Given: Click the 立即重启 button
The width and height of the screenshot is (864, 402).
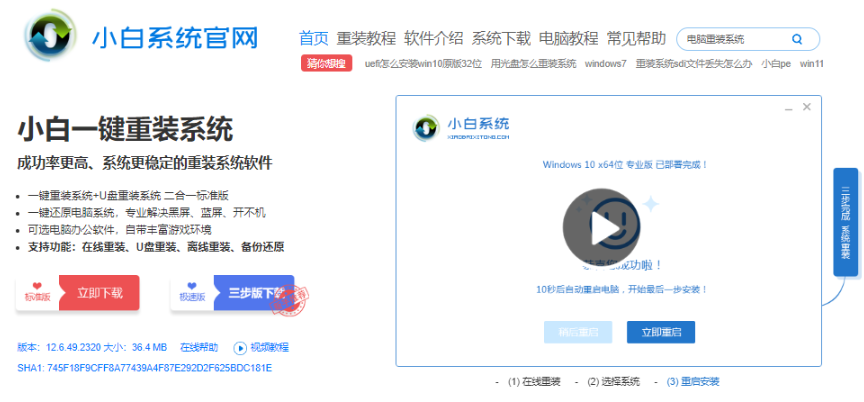Looking at the screenshot, I should (661, 332).
